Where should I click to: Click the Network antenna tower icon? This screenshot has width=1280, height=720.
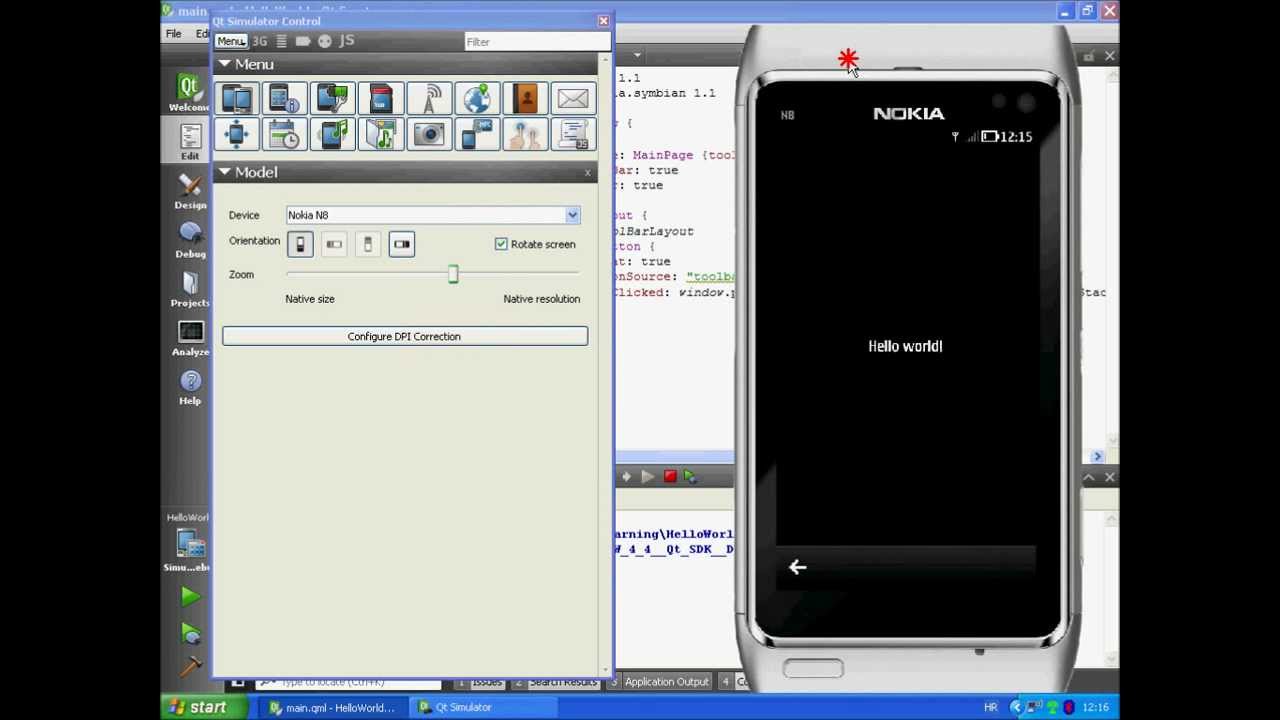[429, 98]
